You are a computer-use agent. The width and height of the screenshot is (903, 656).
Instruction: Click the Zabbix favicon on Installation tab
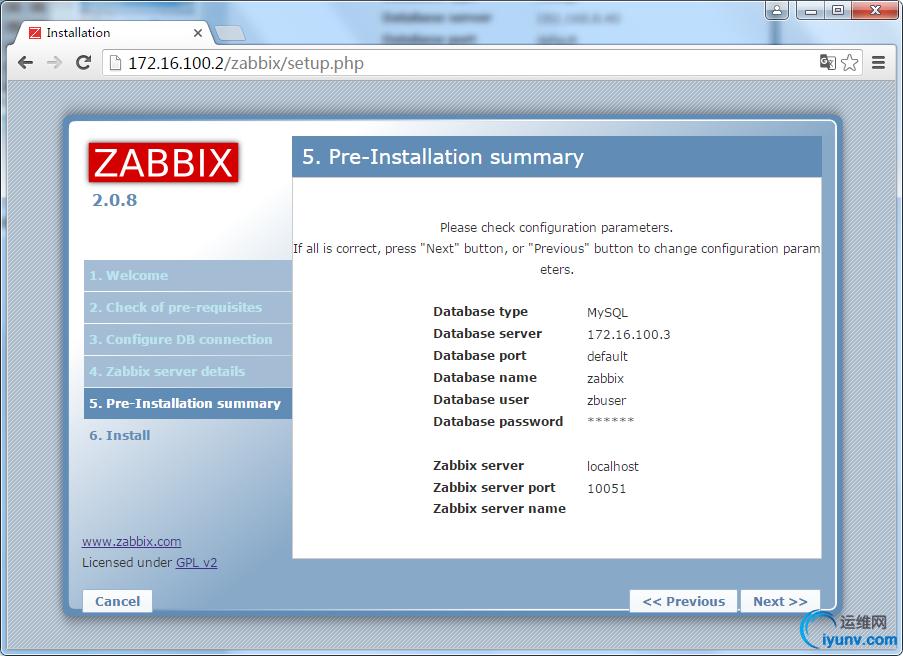coord(35,33)
